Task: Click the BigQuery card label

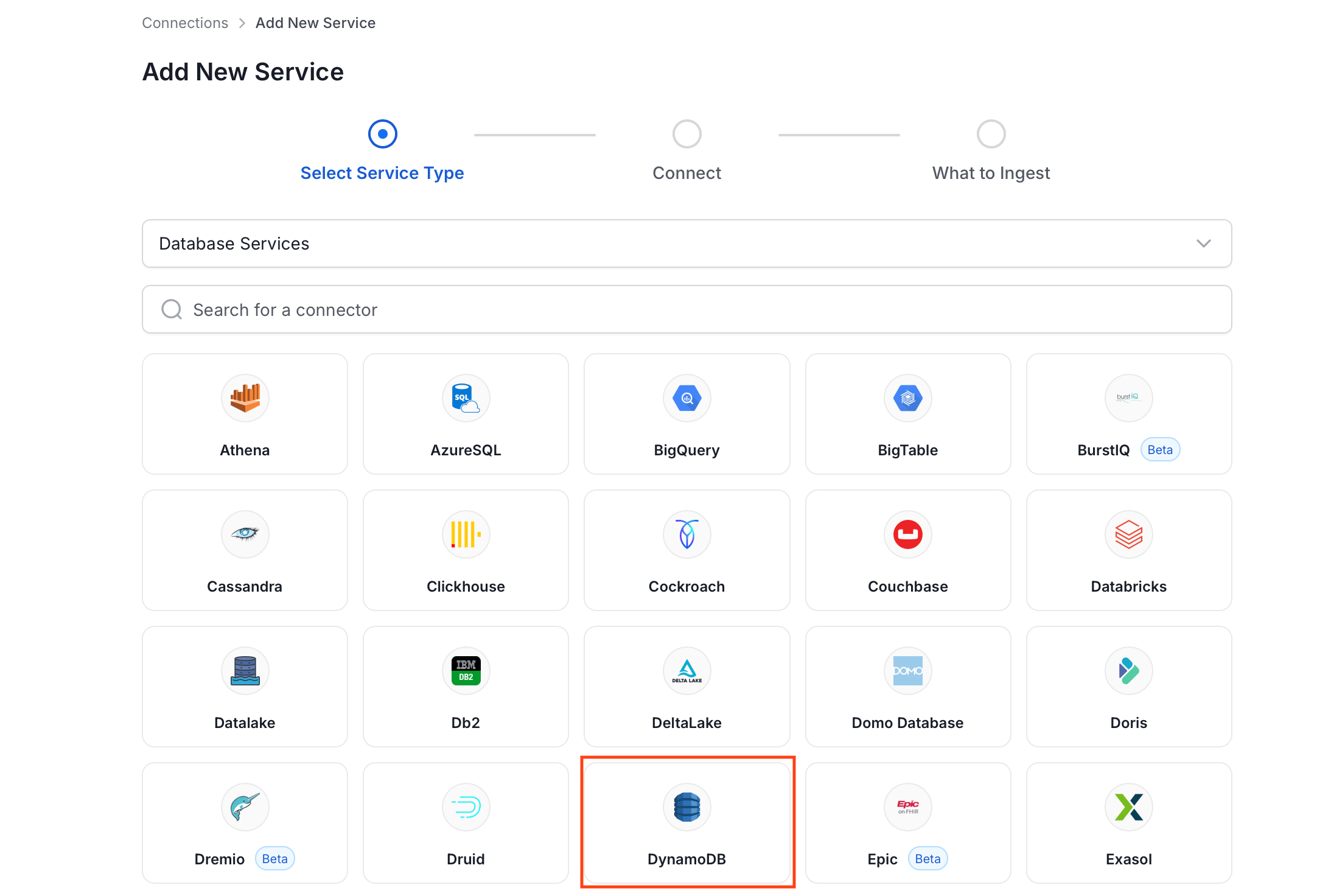Action: [687, 450]
